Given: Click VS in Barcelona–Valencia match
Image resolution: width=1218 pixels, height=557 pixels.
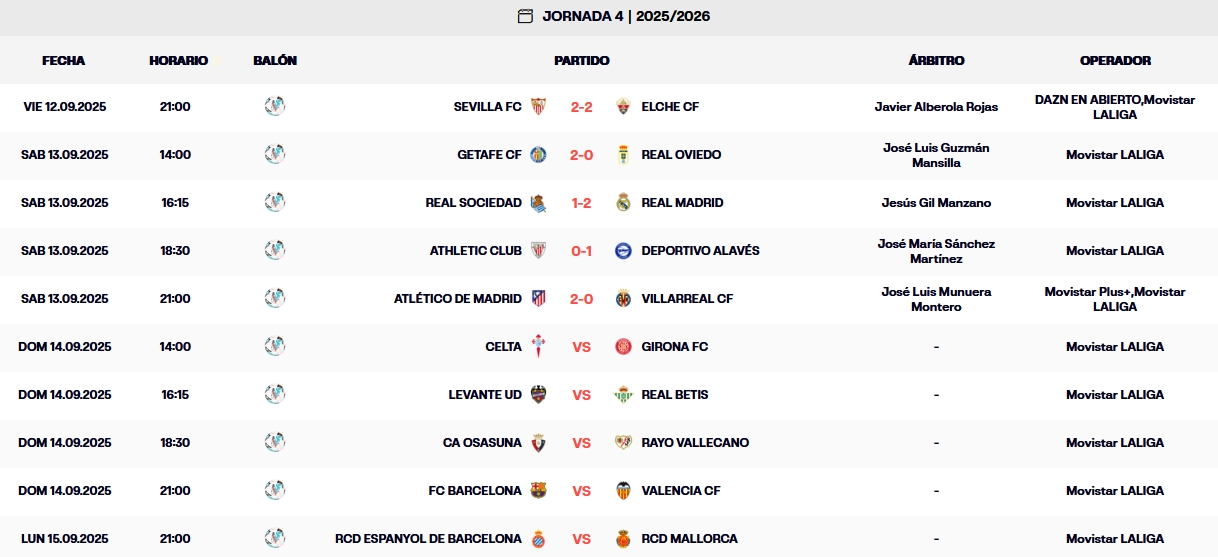Looking at the screenshot, I should pos(581,491).
